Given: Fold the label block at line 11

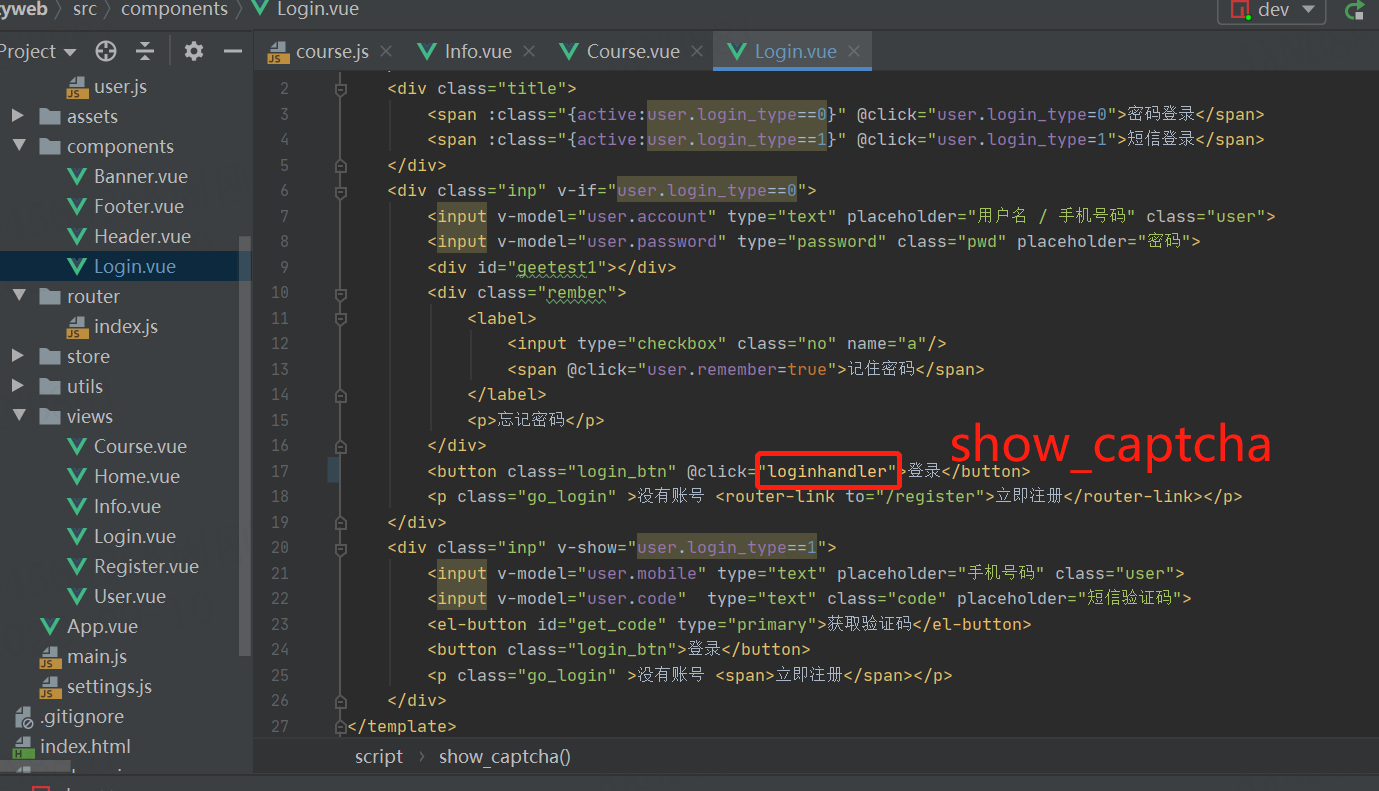Looking at the screenshot, I should [x=341, y=318].
